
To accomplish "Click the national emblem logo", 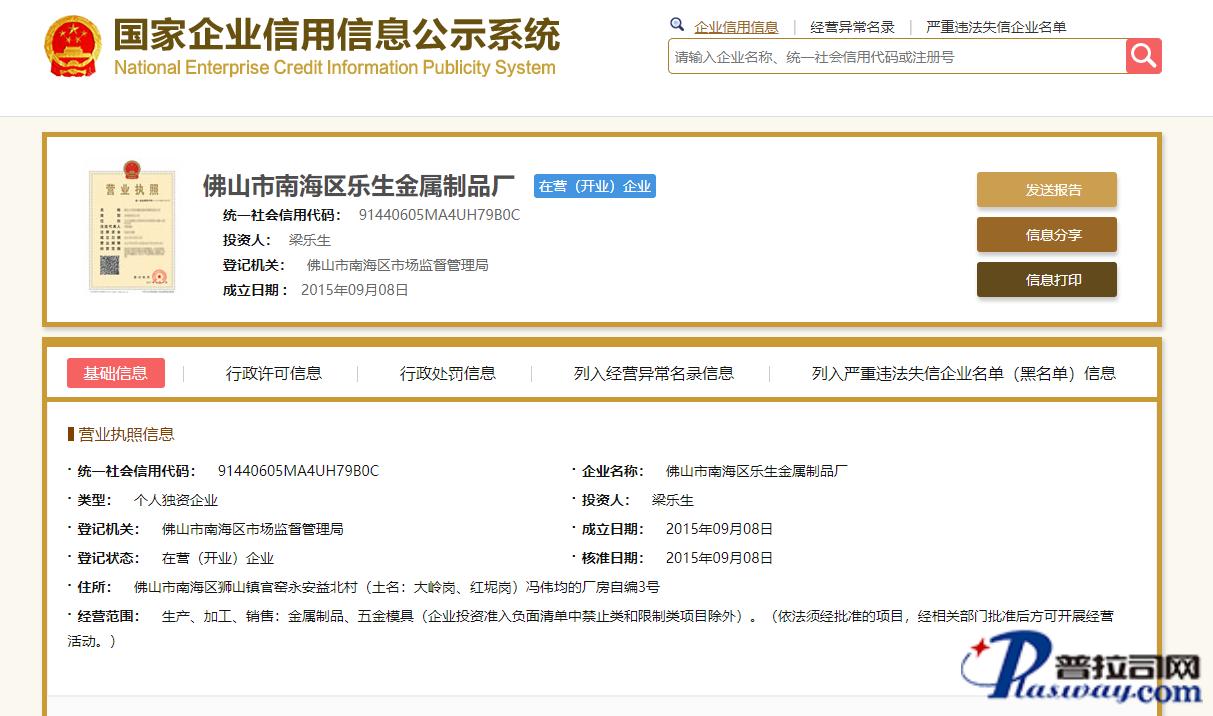I will (72, 46).
